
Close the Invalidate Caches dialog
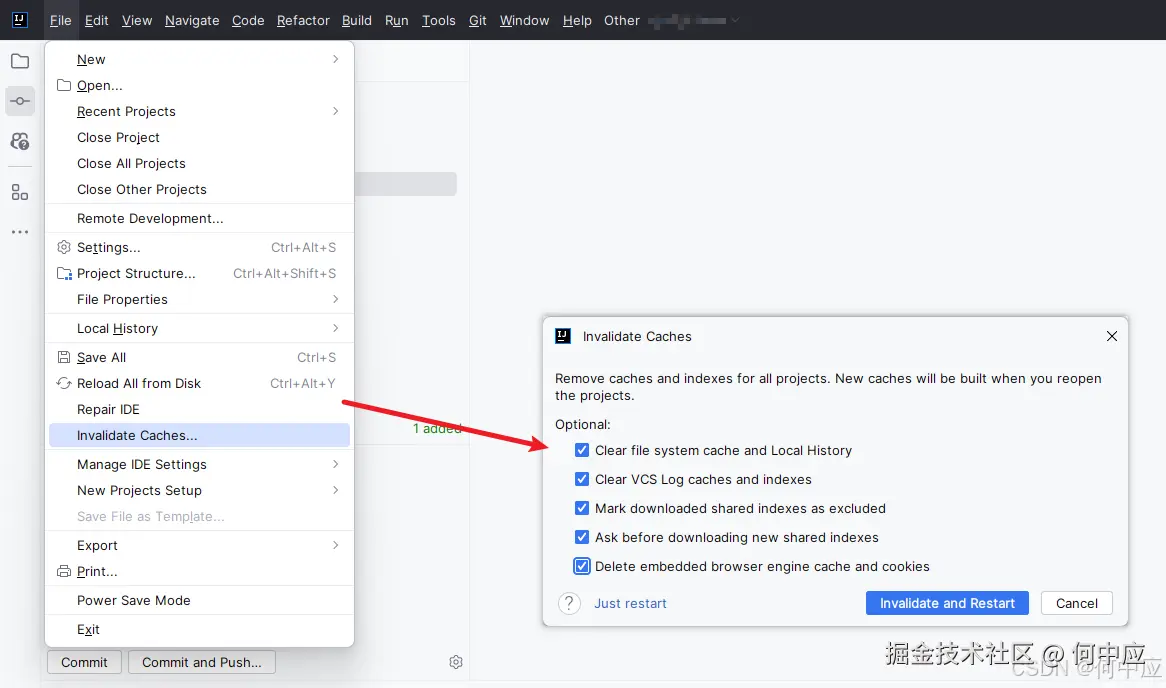point(1112,336)
